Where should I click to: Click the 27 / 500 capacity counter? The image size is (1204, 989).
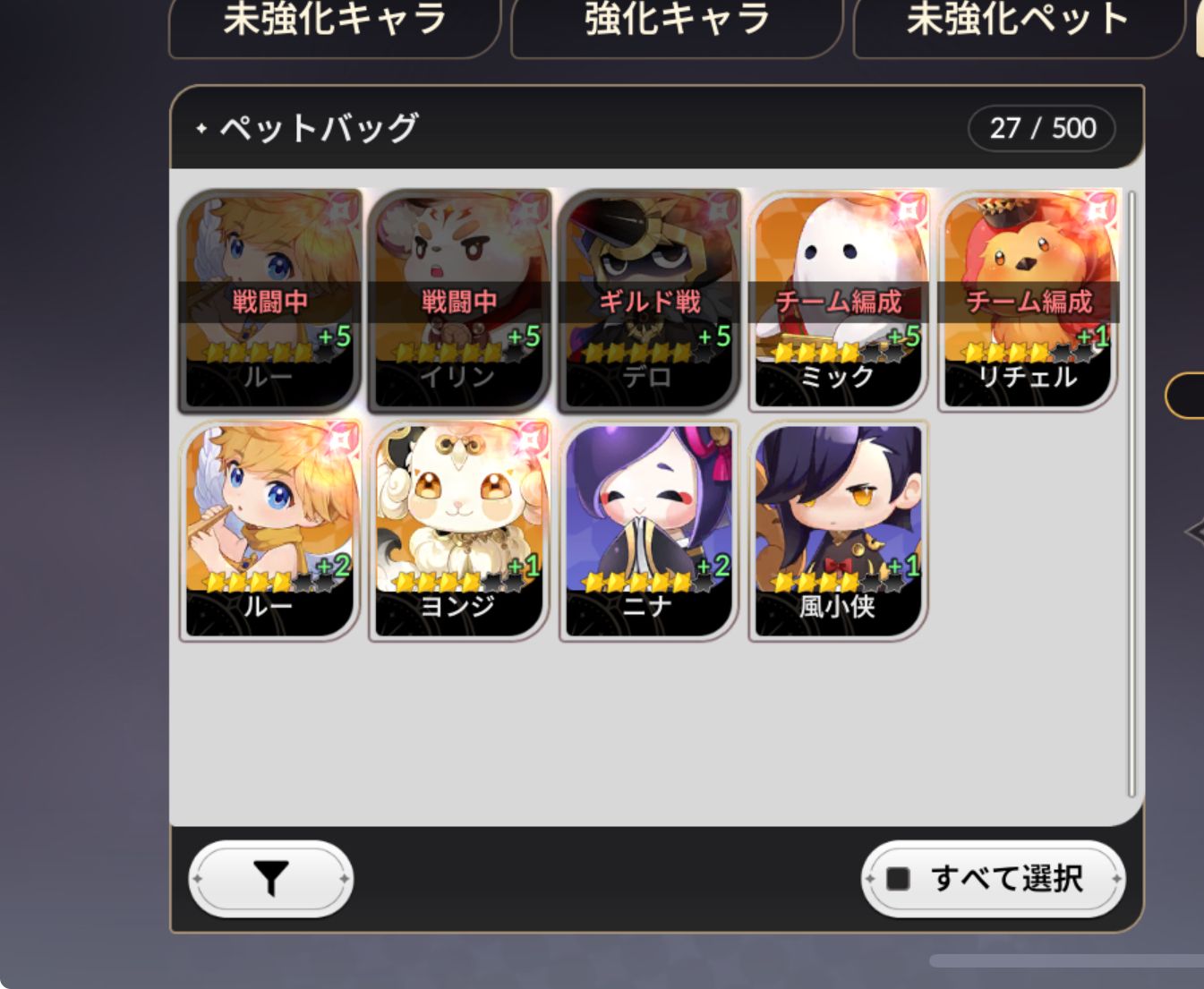click(x=1042, y=128)
